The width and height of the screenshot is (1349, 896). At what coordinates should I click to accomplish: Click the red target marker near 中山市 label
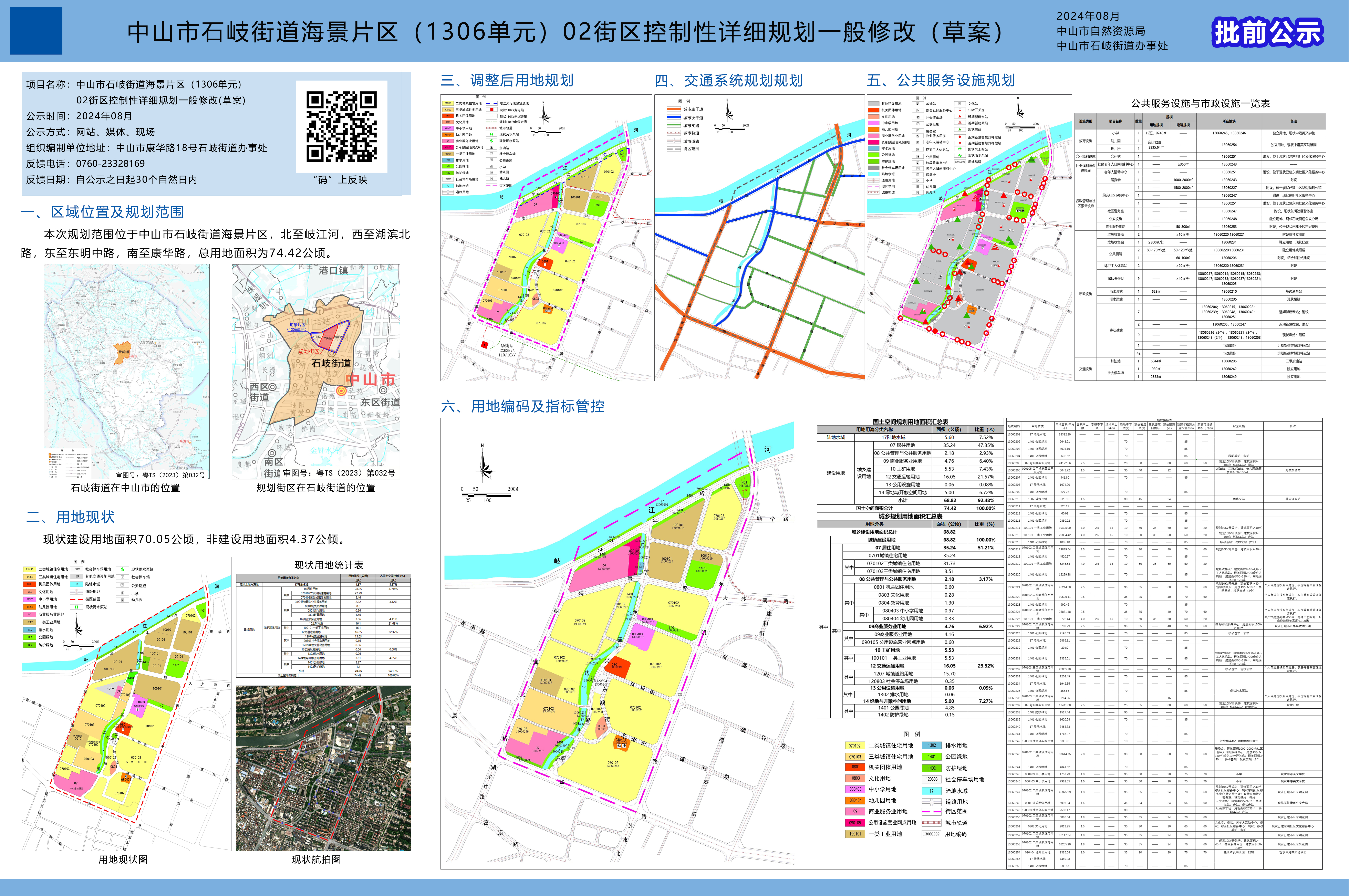pyautogui.click(x=341, y=391)
